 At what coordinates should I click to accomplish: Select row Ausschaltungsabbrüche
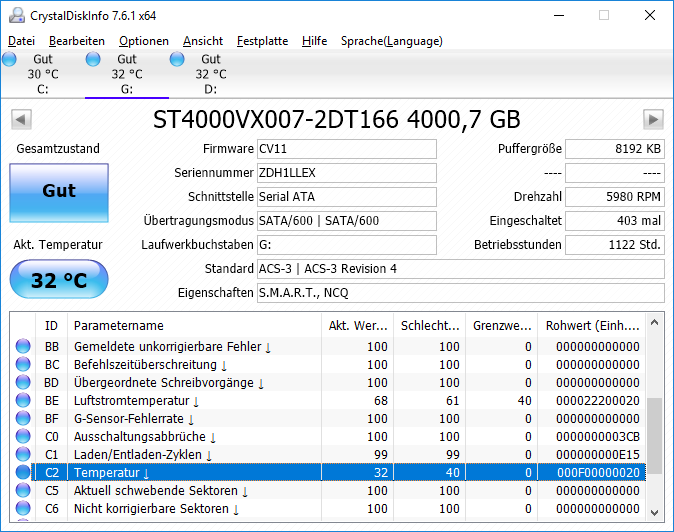[x=328, y=437]
